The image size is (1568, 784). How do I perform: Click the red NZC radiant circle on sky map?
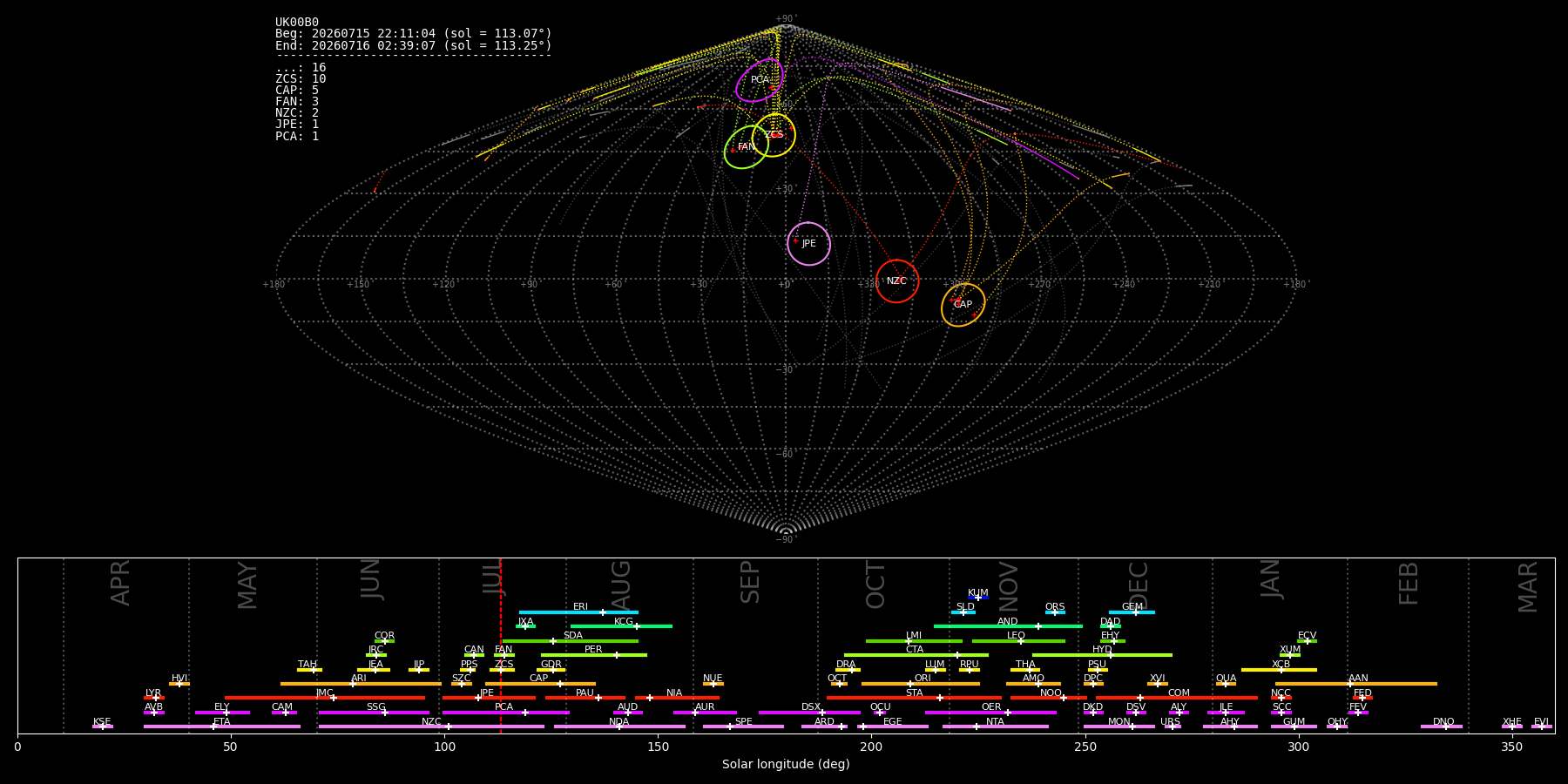pos(897,281)
